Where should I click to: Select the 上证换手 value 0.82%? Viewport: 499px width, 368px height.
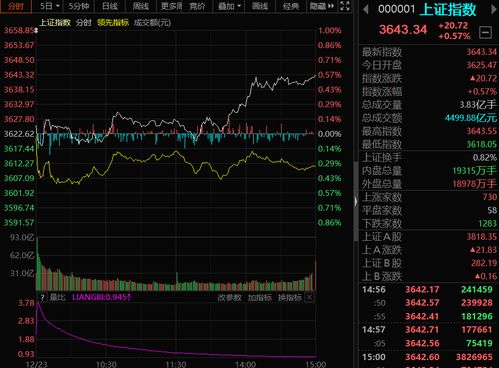tap(485, 157)
